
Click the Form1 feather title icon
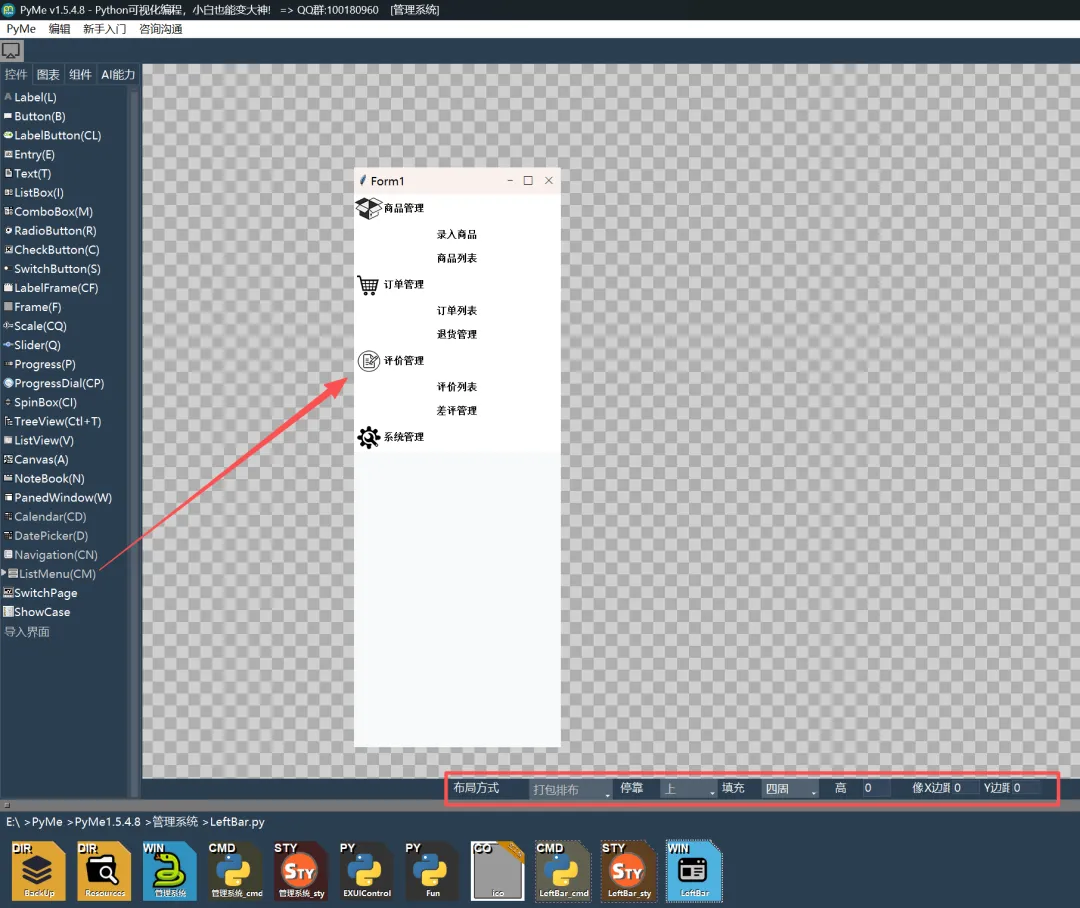[x=363, y=180]
